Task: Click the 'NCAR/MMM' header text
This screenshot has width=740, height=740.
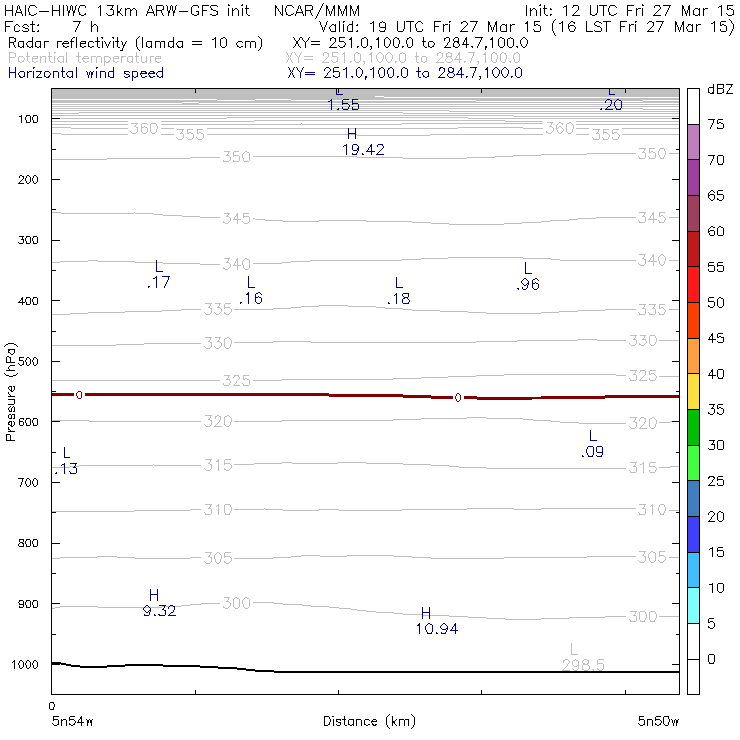Action: (x=317, y=10)
